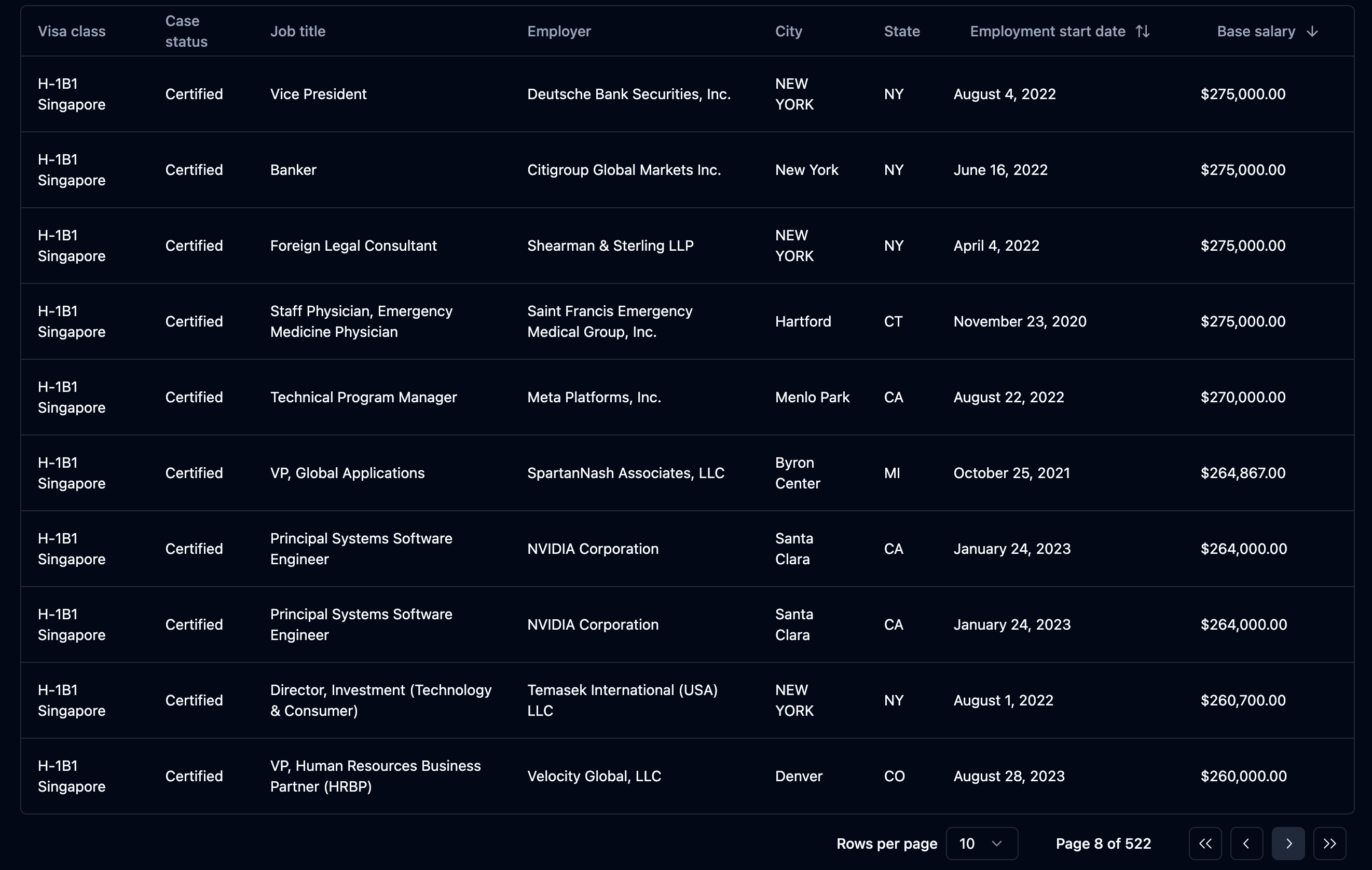Click the Case status column header
The height and width of the screenshot is (870, 1372).
(x=186, y=31)
